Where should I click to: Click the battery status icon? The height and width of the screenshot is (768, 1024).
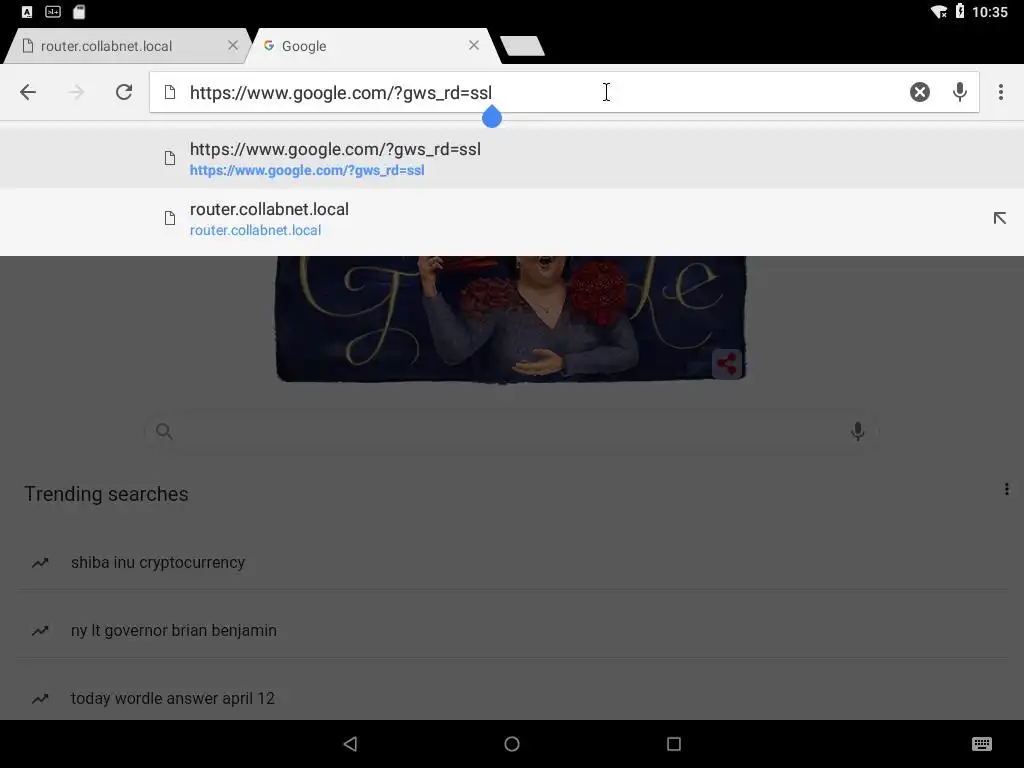[959, 11]
